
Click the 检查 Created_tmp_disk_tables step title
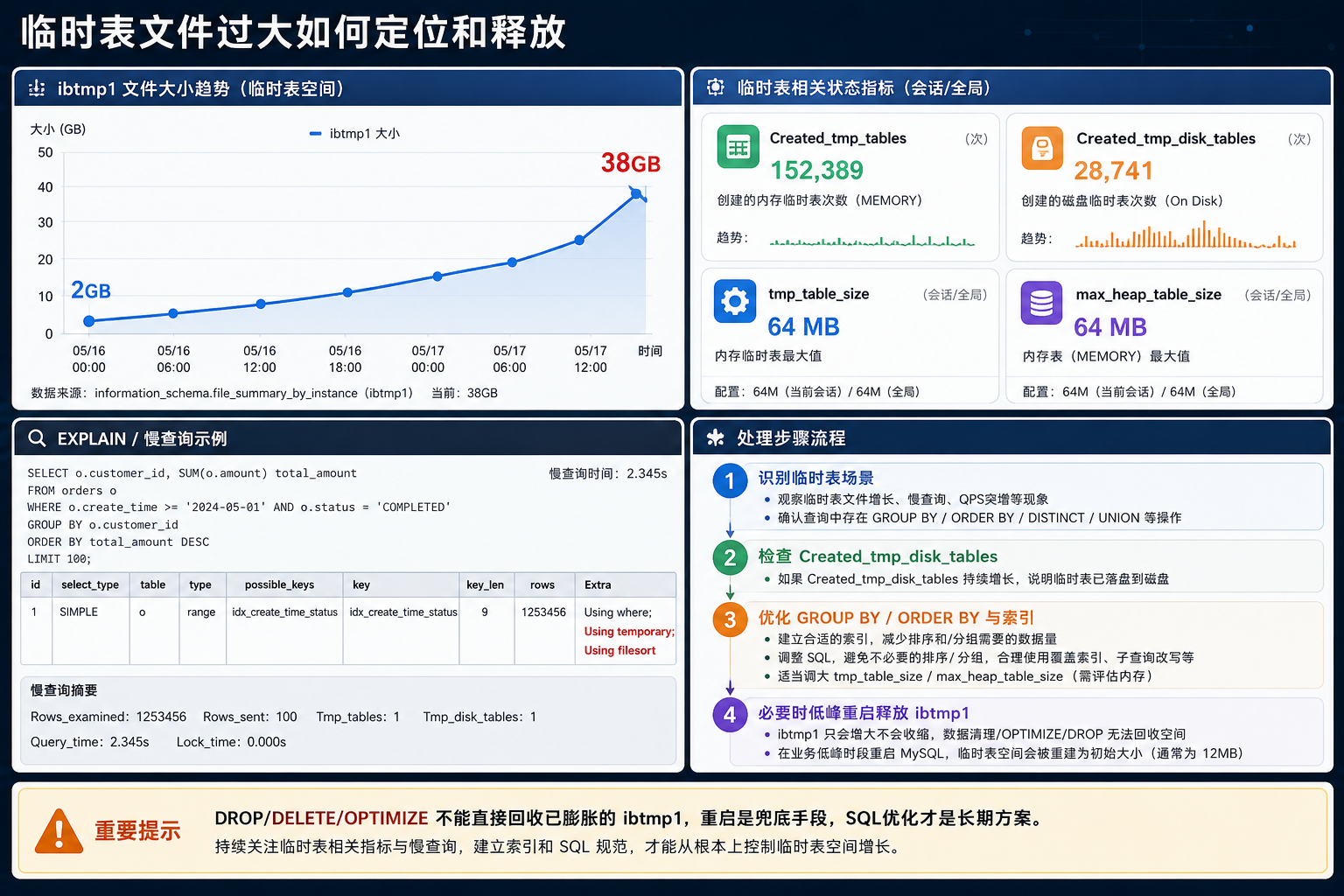point(878,556)
